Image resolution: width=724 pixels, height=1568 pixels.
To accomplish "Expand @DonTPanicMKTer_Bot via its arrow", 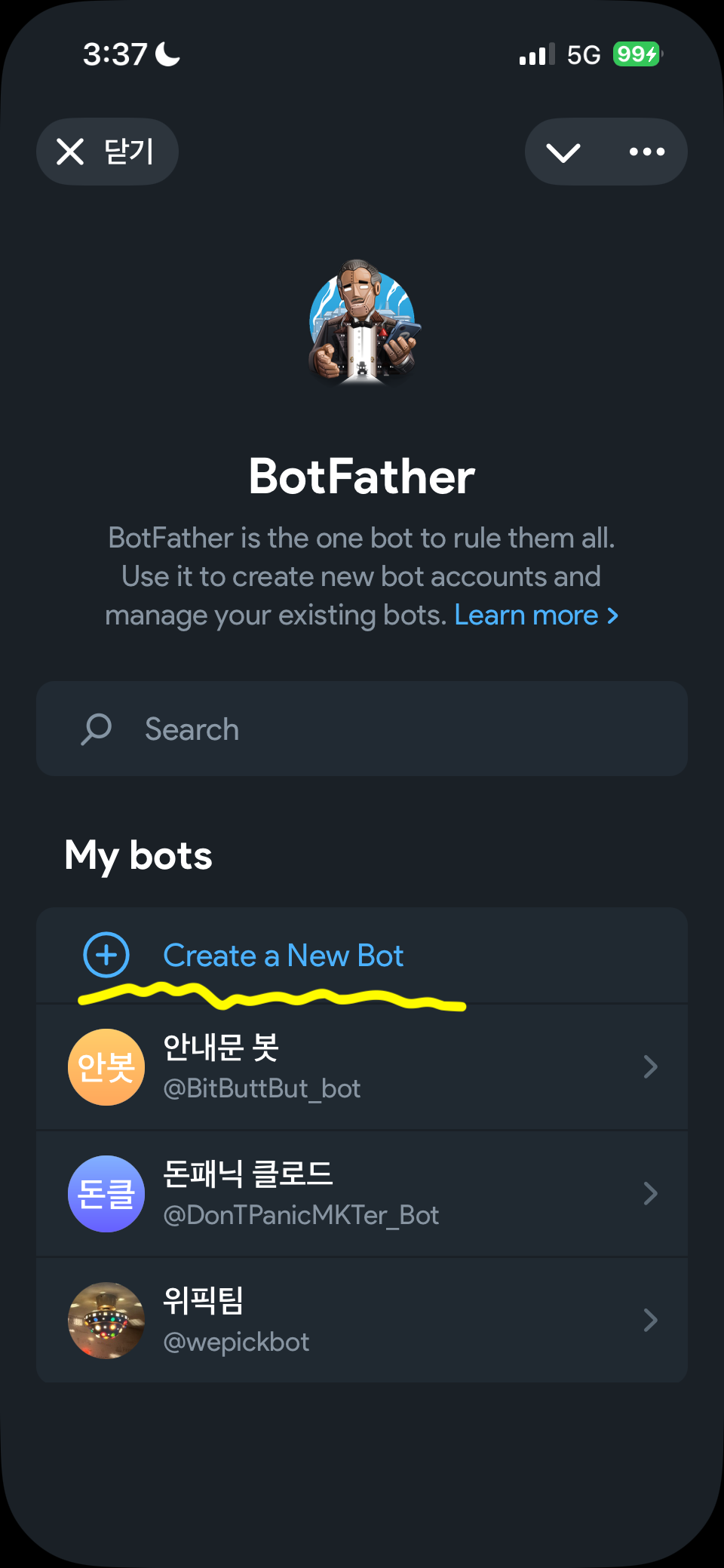I will coord(650,1193).
